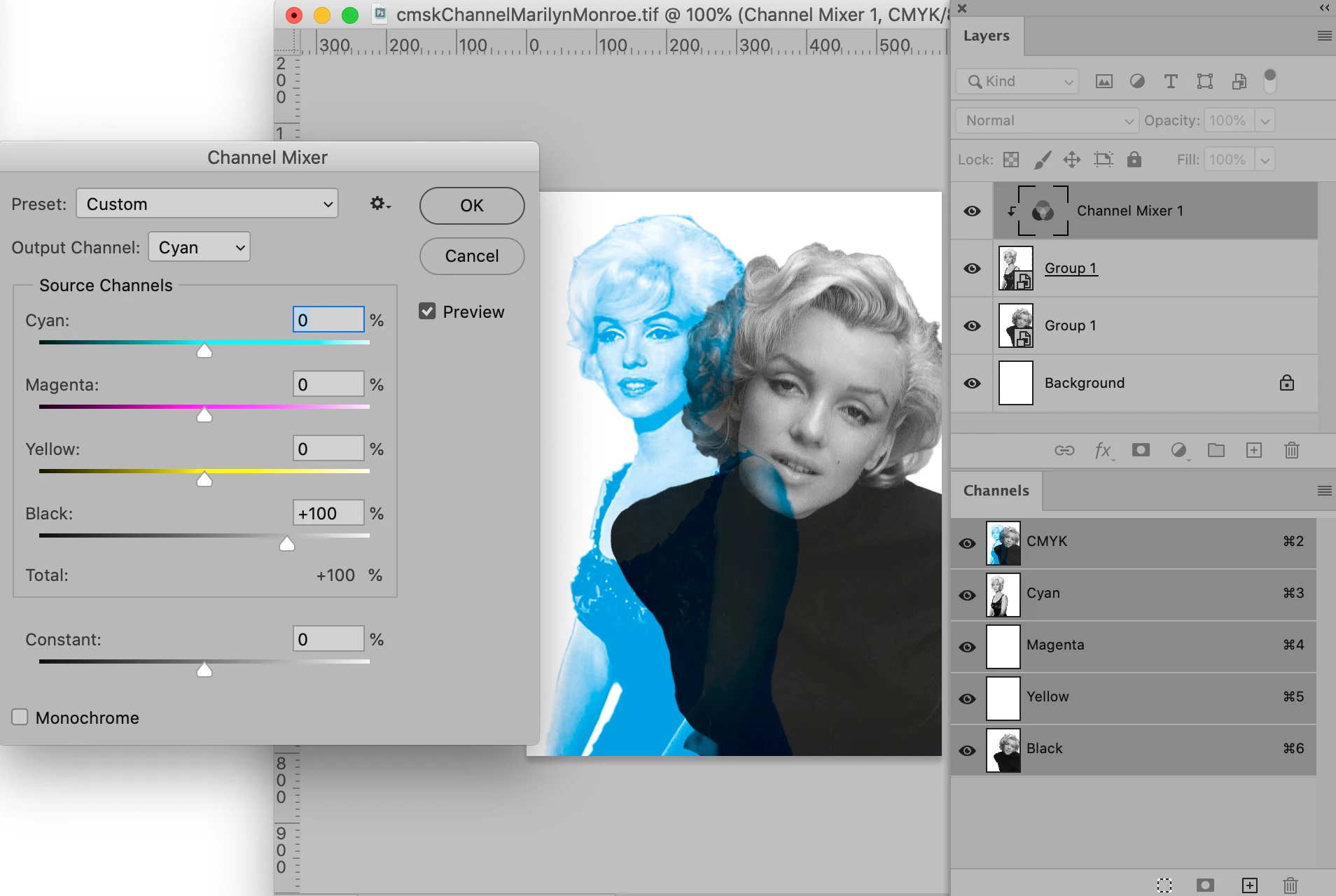Close the panel group with X
The width and height of the screenshot is (1336, 896).
(962, 8)
